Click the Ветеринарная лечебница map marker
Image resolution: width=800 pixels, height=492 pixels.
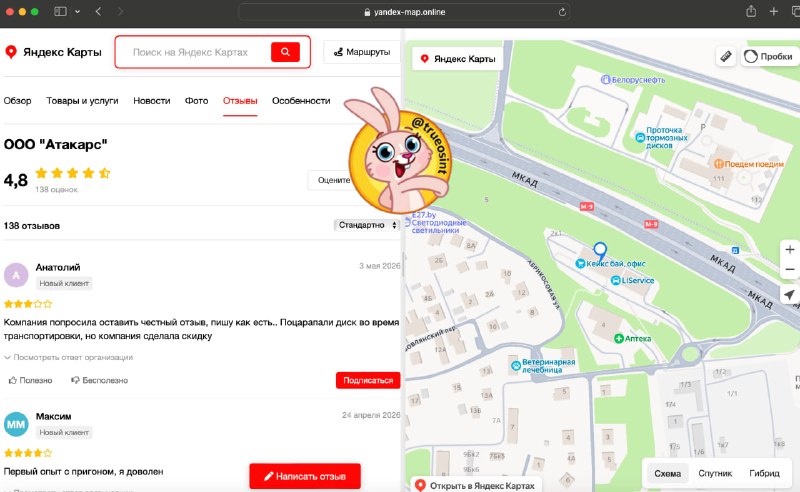pos(543,365)
